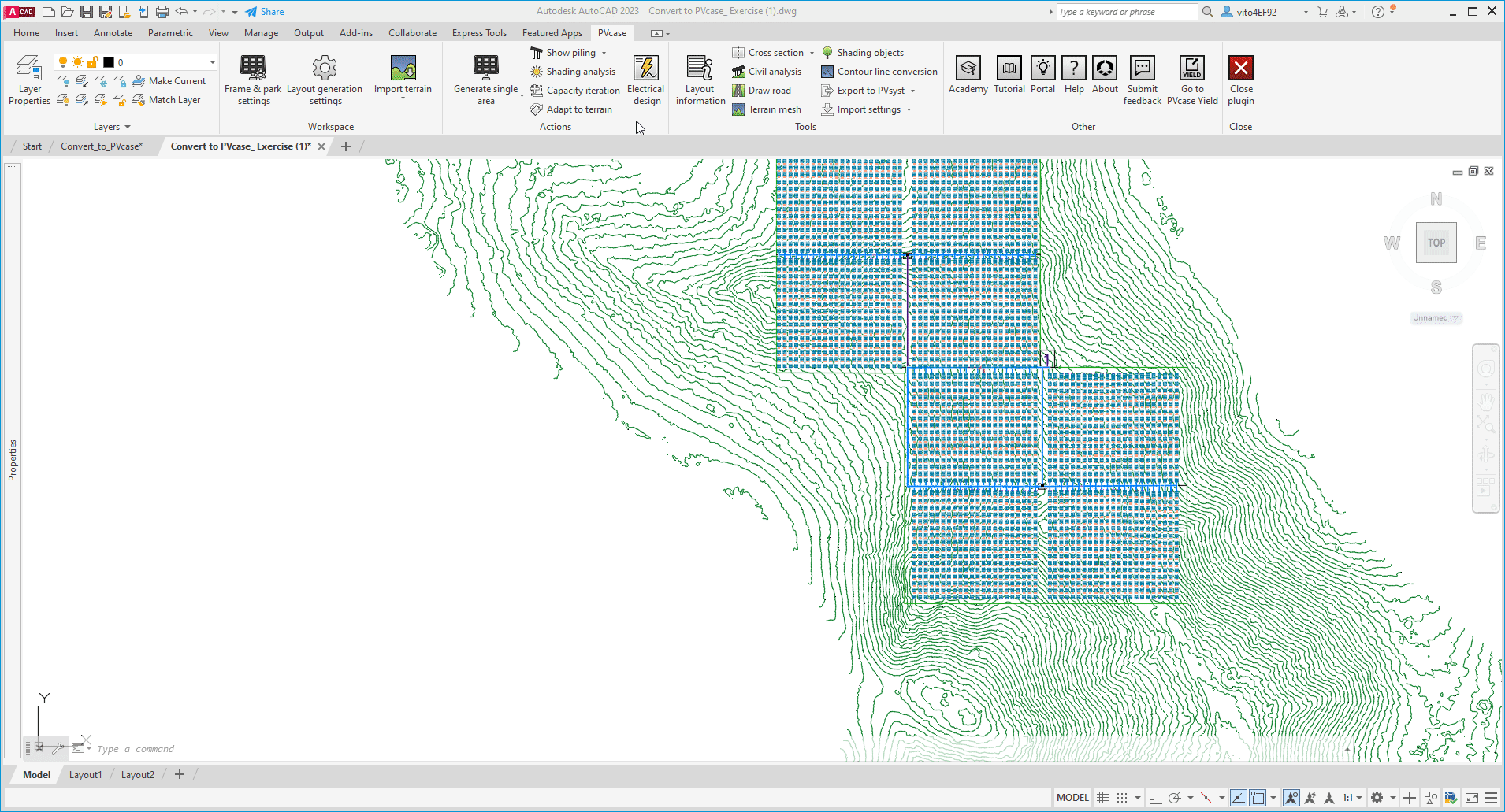Click New drawing in quick access
1505x812 pixels.
point(48,12)
